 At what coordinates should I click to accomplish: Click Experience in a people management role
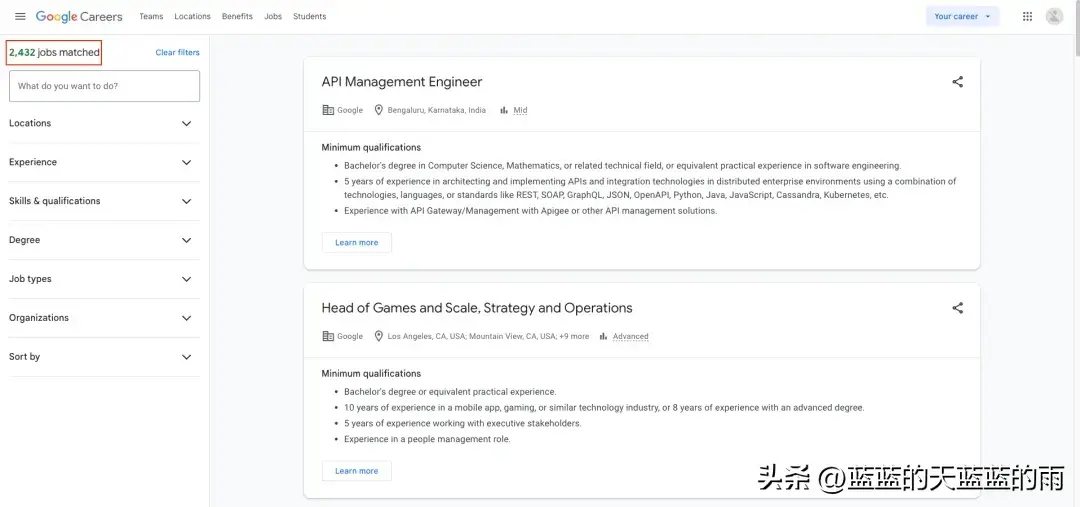coord(427,439)
